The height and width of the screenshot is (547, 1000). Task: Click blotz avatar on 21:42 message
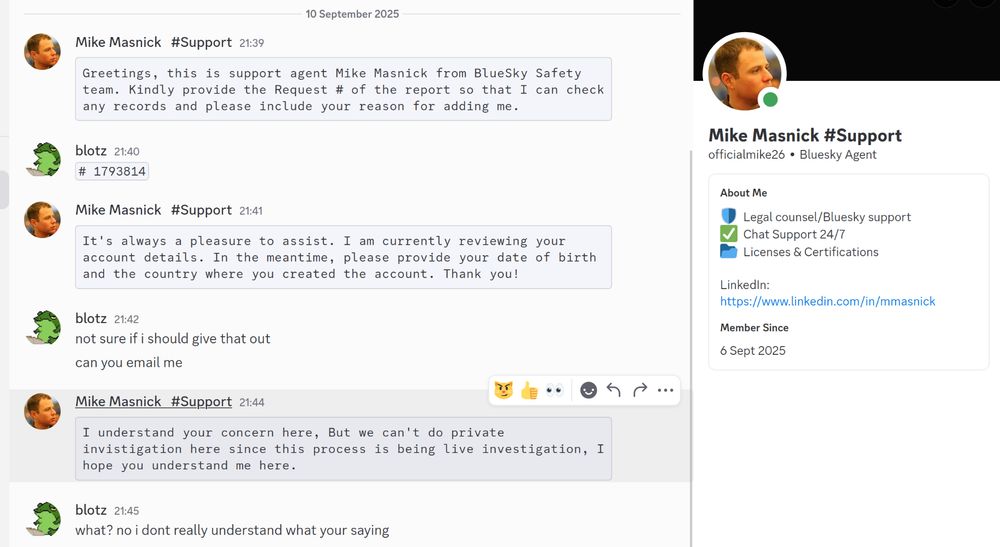click(43, 327)
